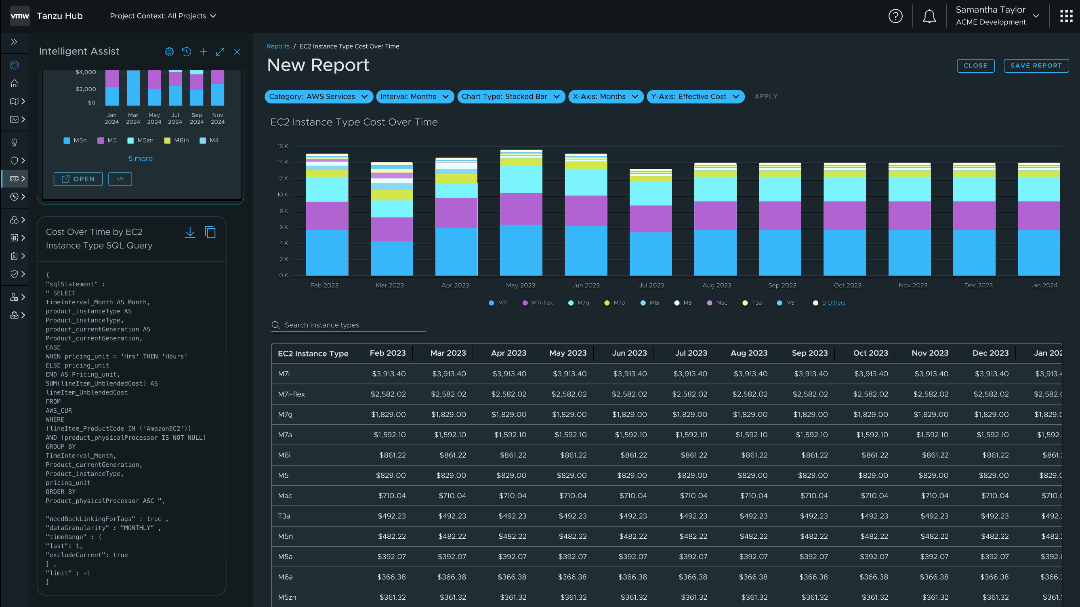The height and width of the screenshot is (607, 1080).
Task: Click OPEN in Intelligent Assist chart card
Action: point(78,179)
